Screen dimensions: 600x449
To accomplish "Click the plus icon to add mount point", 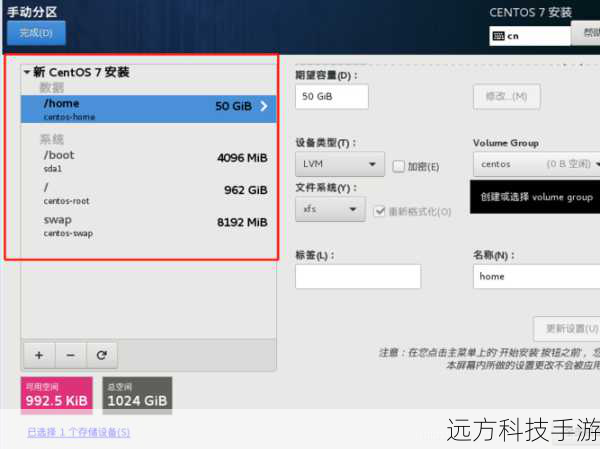I will (39, 355).
